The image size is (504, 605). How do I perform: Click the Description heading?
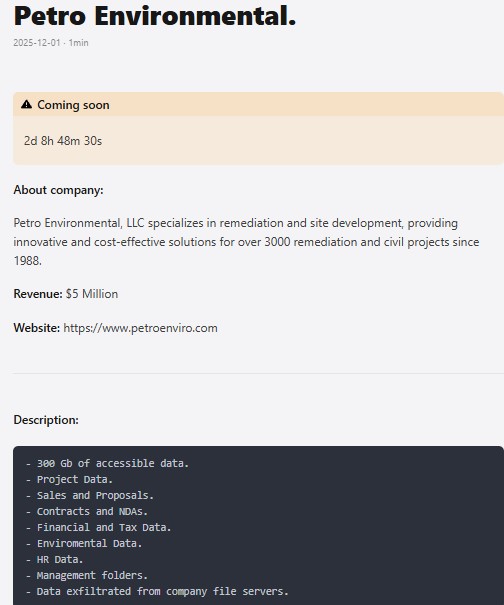46,420
